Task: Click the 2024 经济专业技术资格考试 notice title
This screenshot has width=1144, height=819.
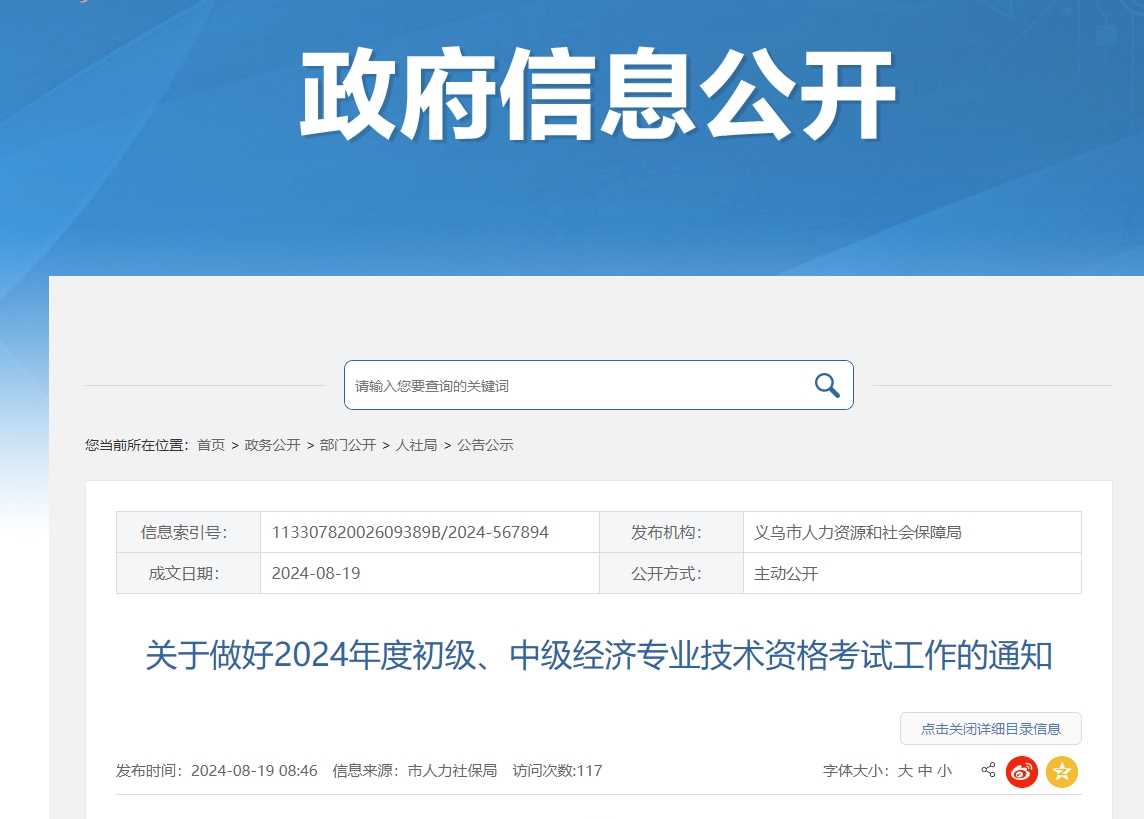Action: tap(598, 656)
